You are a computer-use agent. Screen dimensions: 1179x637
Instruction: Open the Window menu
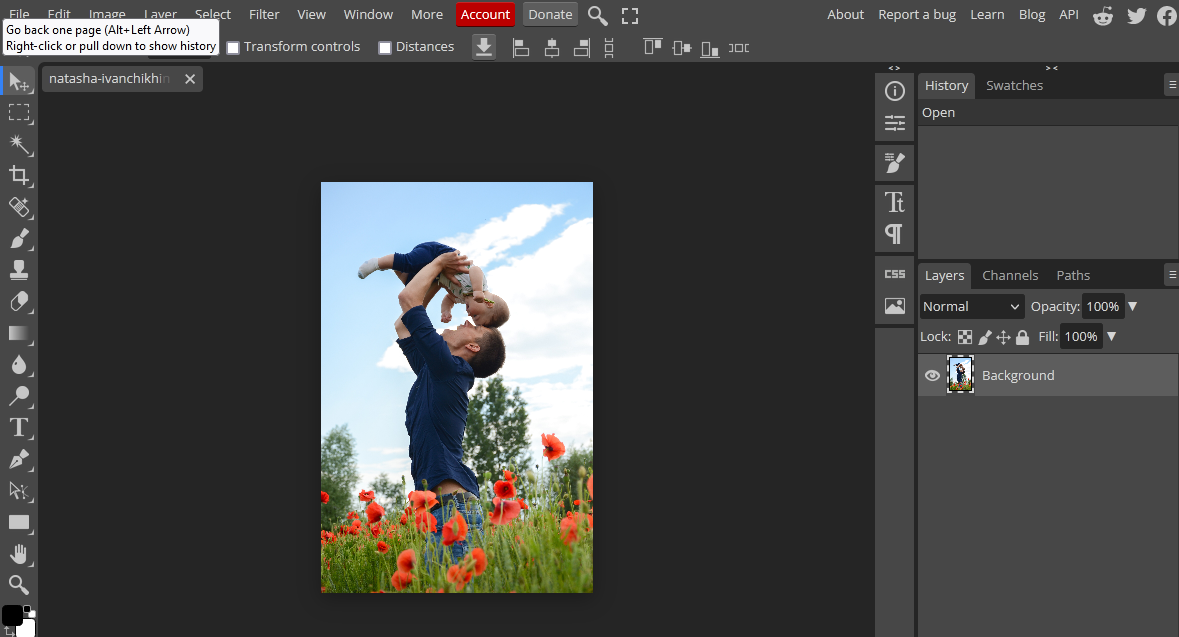click(x=368, y=14)
